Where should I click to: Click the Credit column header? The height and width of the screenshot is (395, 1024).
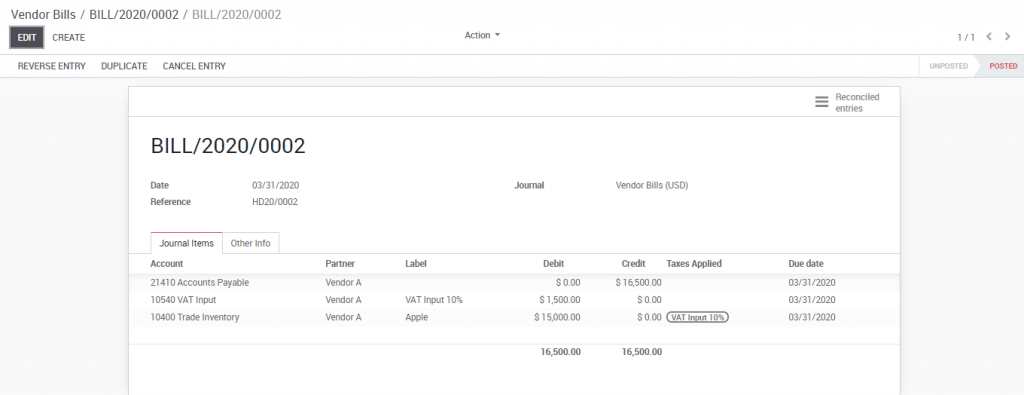click(633, 264)
